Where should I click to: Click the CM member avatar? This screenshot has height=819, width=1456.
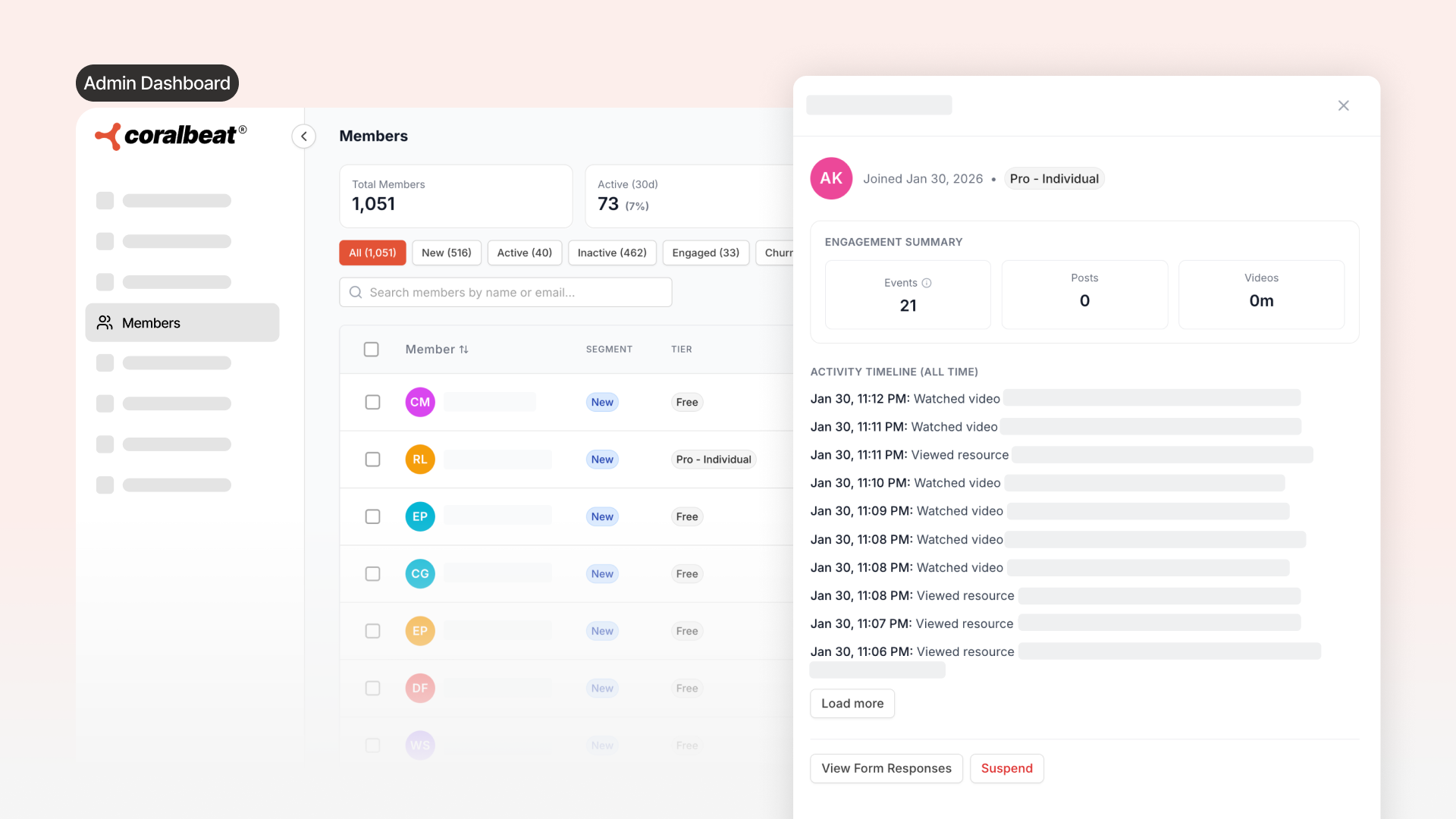tap(420, 402)
